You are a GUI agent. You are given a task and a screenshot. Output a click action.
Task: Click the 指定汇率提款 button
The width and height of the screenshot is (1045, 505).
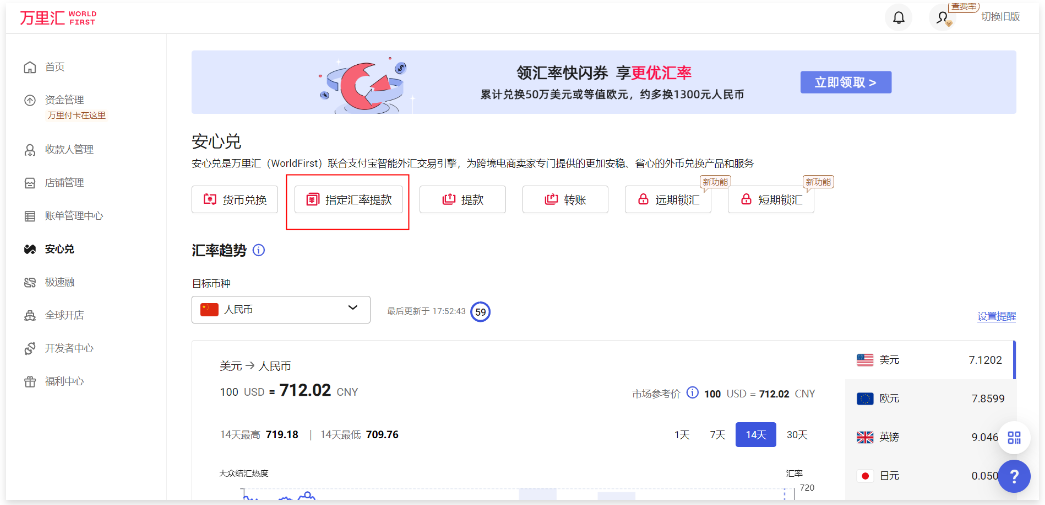click(349, 199)
